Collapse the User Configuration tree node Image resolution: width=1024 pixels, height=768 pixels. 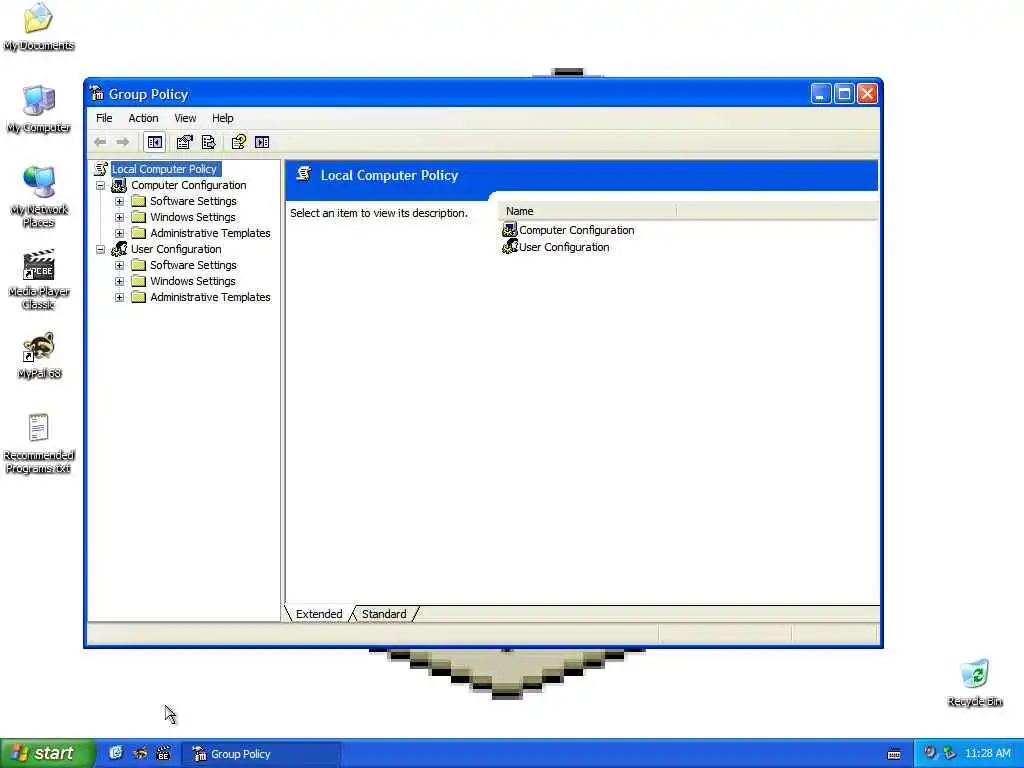click(101, 249)
